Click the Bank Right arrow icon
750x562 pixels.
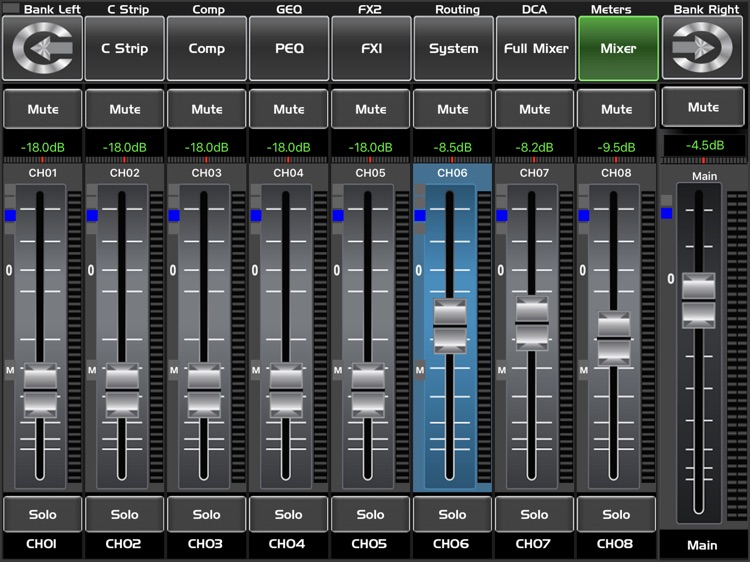704,48
